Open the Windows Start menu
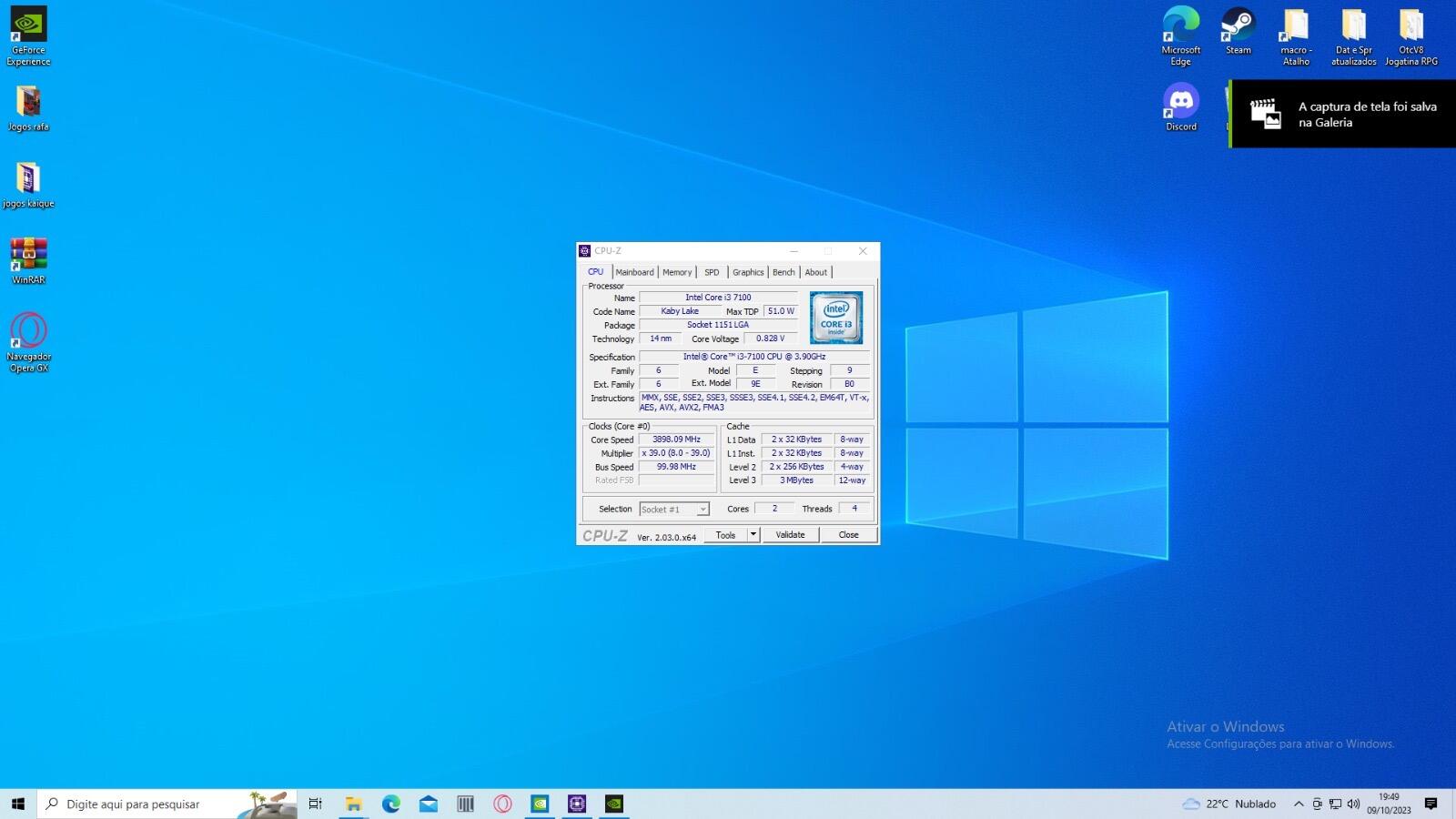Image resolution: width=1456 pixels, height=819 pixels. pos(18,804)
